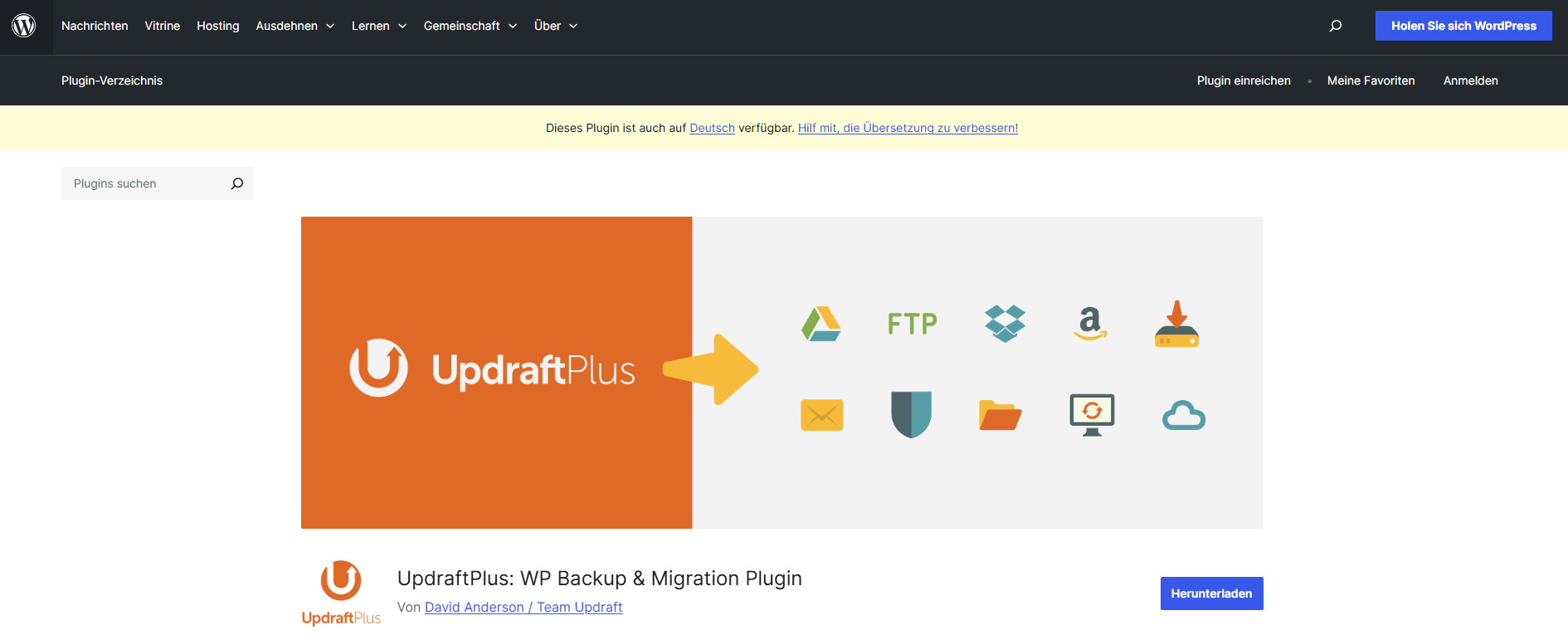The width and height of the screenshot is (1568, 635).
Task: Click the plugin search magnifier icon
Action: tap(237, 183)
